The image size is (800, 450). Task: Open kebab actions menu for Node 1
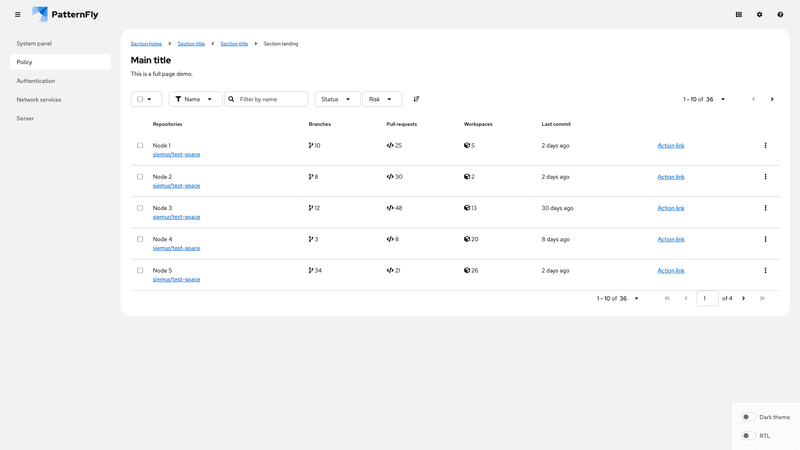(x=765, y=145)
